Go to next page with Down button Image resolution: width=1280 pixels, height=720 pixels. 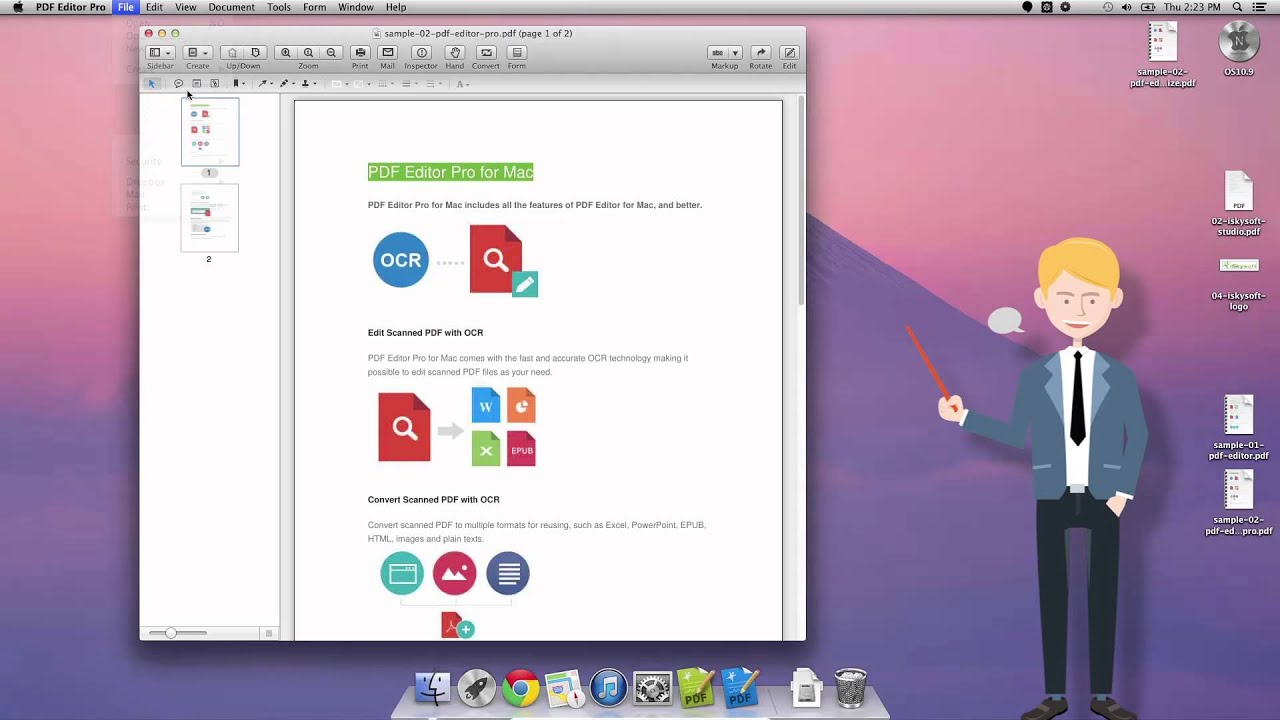(255, 53)
